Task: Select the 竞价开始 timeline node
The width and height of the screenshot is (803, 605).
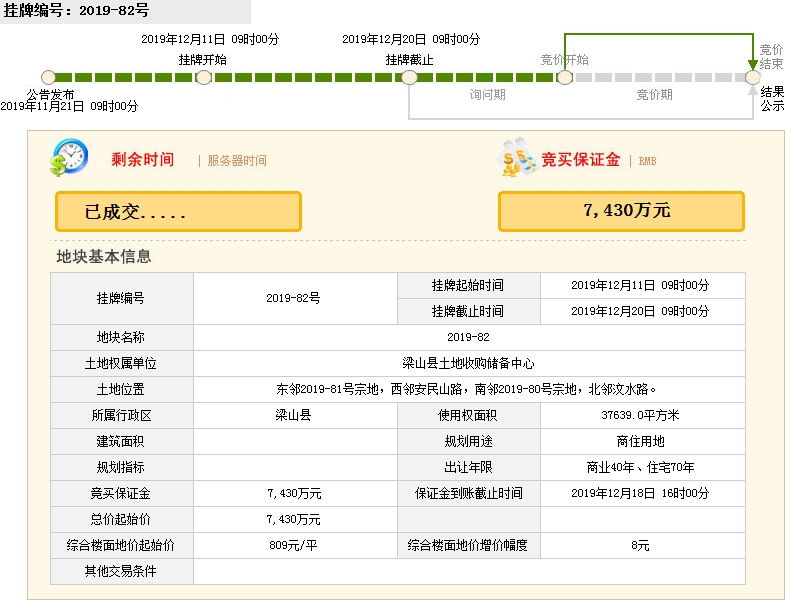Action: (x=565, y=77)
